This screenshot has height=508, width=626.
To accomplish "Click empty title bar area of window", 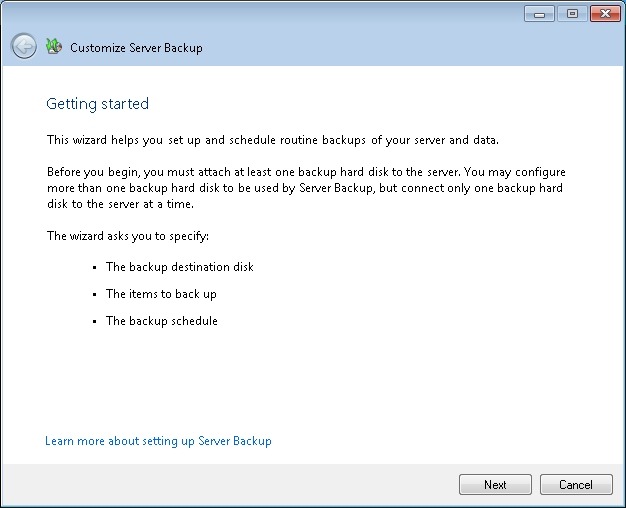I will [300, 14].
